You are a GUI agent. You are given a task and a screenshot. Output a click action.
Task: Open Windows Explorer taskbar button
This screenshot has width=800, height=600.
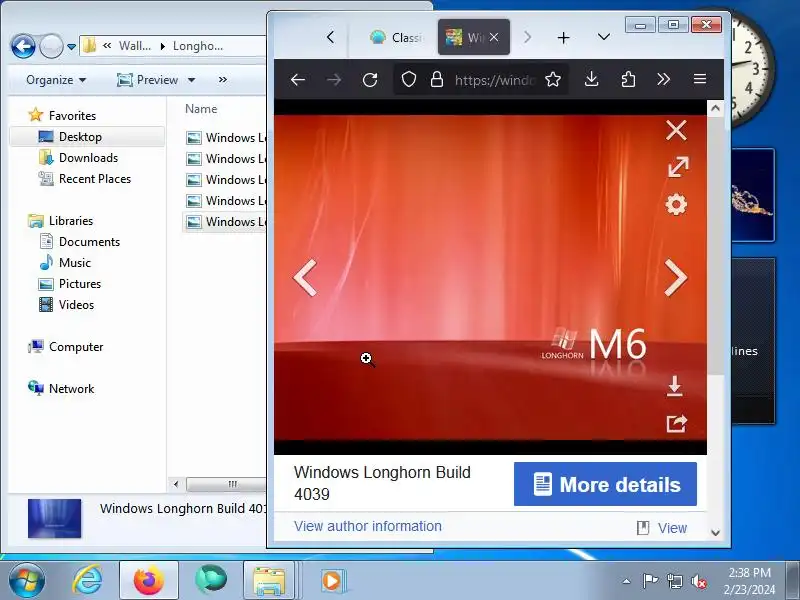[269, 581]
